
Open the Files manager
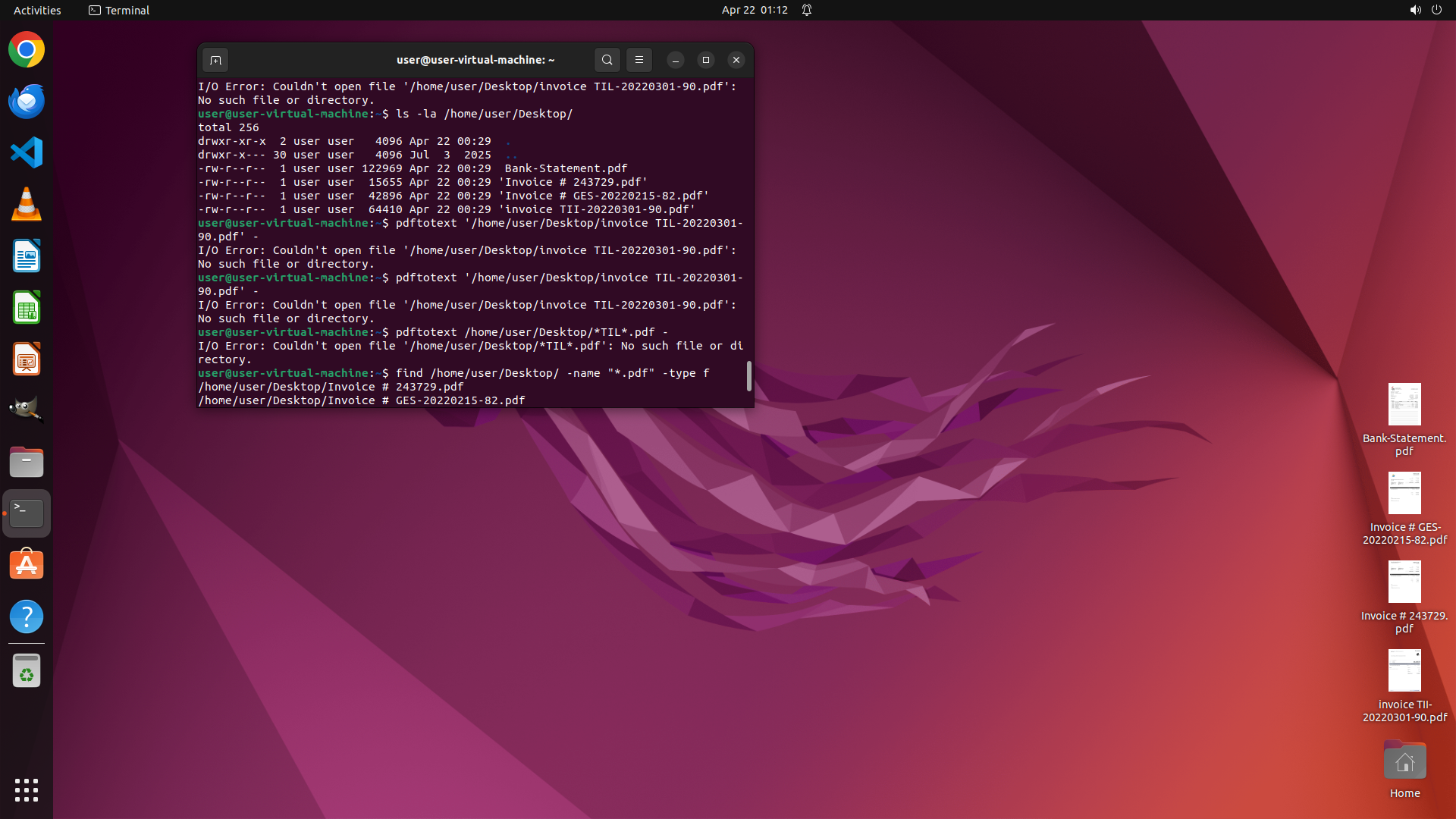(27, 462)
